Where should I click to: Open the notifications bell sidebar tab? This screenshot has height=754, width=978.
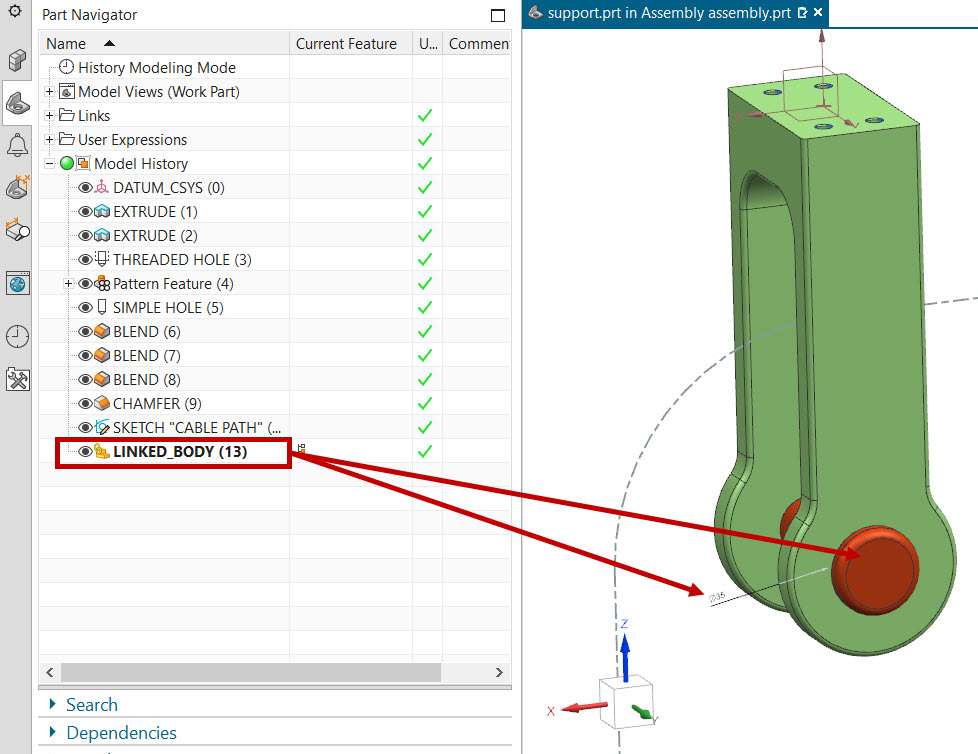click(17, 145)
